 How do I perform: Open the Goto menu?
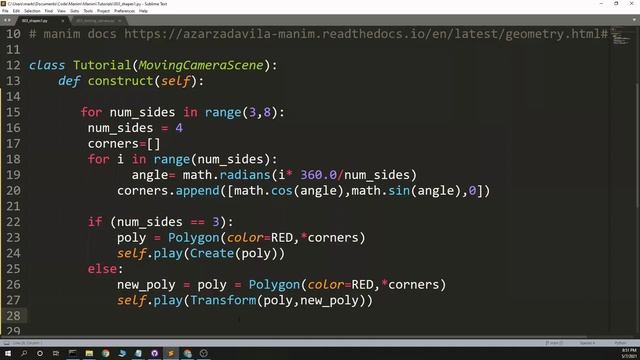[75, 11]
